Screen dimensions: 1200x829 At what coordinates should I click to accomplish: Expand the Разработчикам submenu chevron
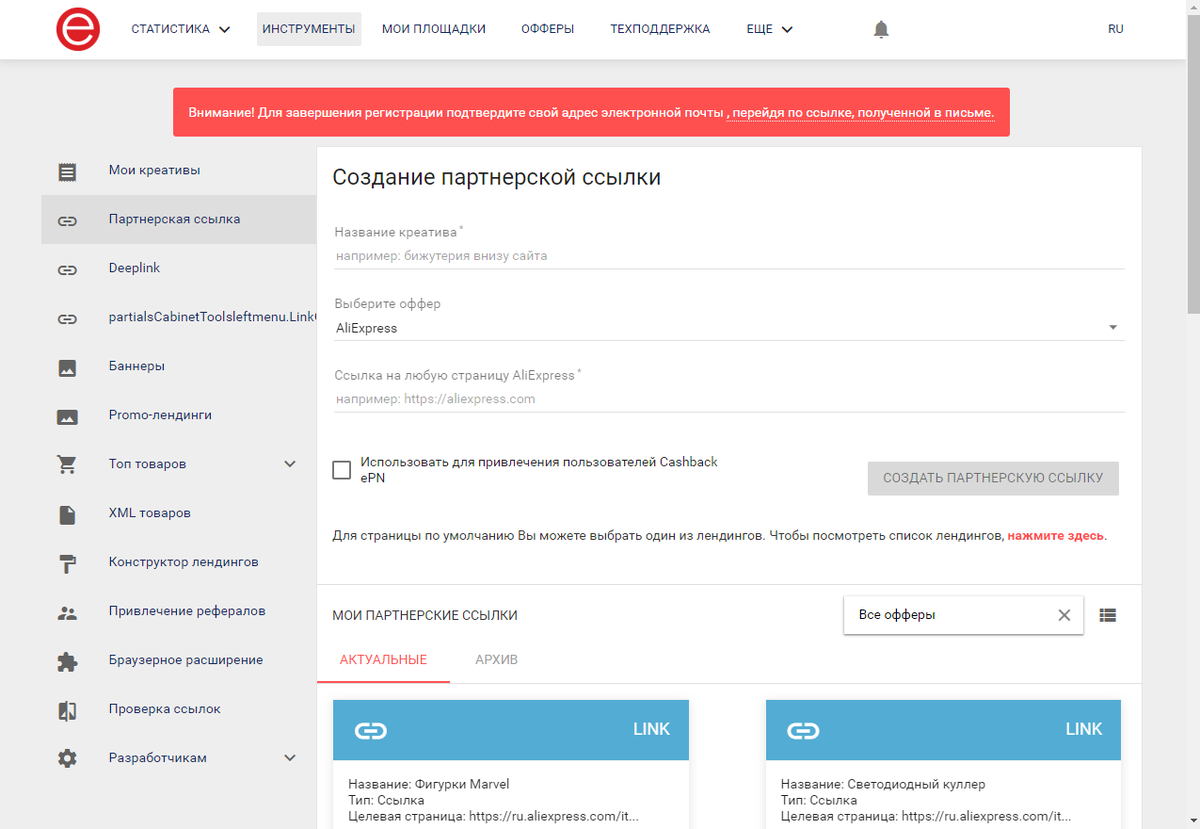(x=290, y=758)
